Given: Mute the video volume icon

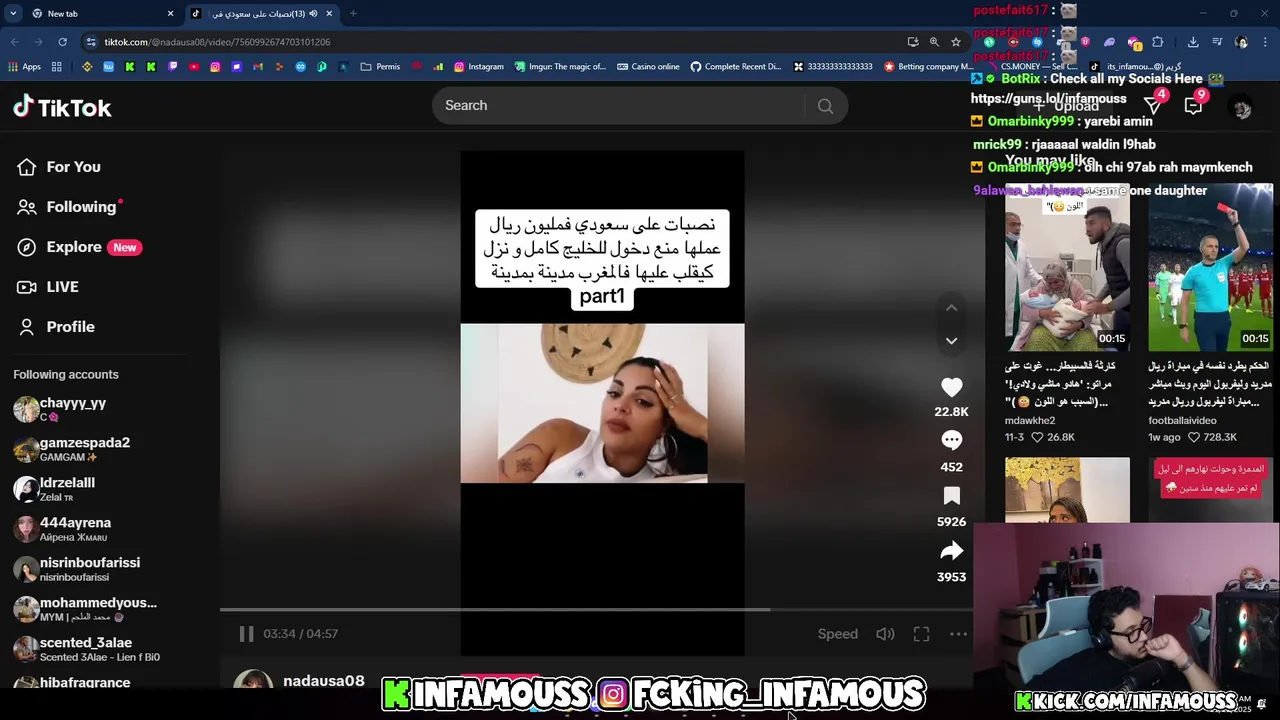Looking at the screenshot, I should pyautogui.click(x=885, y=634).
